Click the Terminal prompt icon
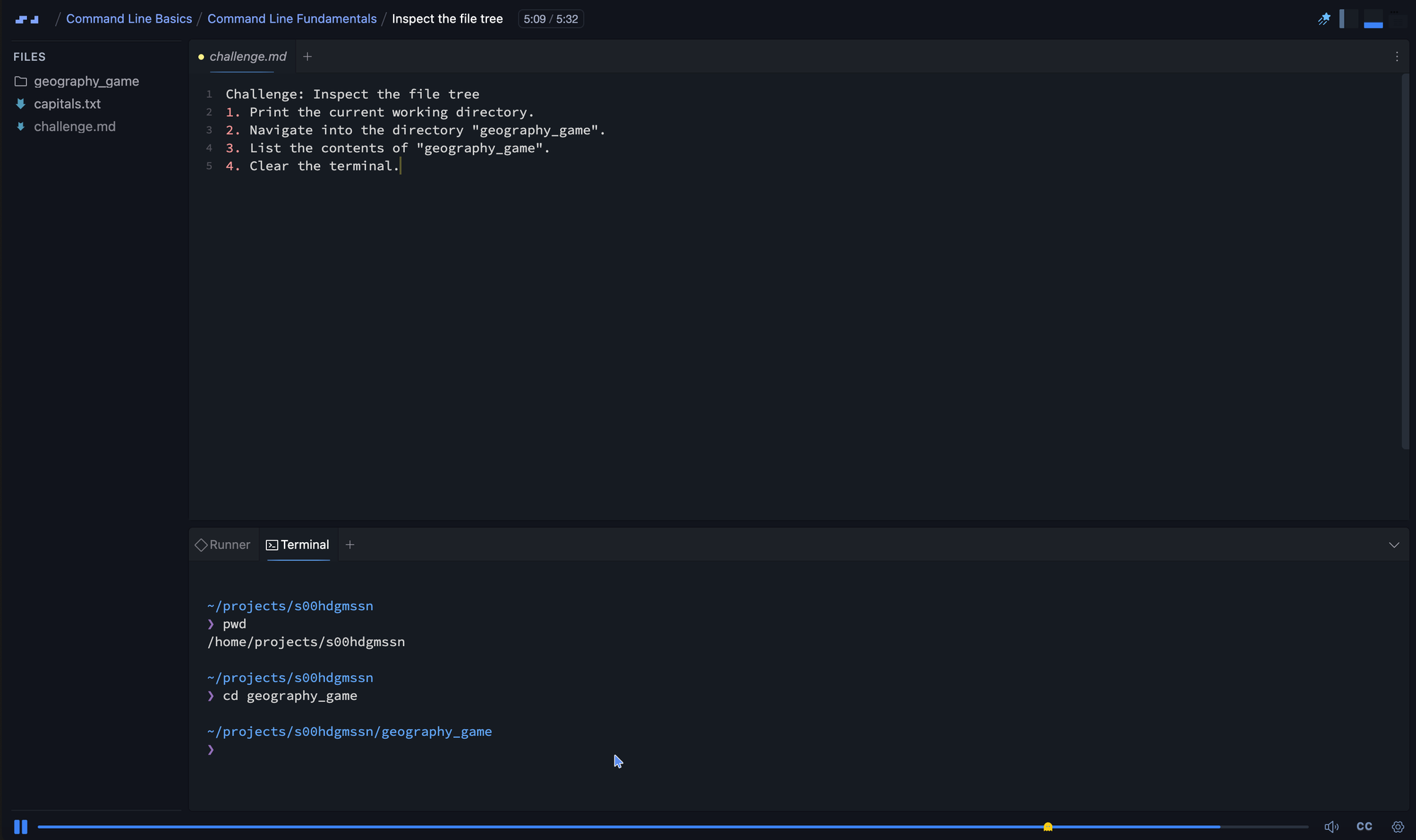The width and height of the screenshot is (1416, 840). pos(272,545)
